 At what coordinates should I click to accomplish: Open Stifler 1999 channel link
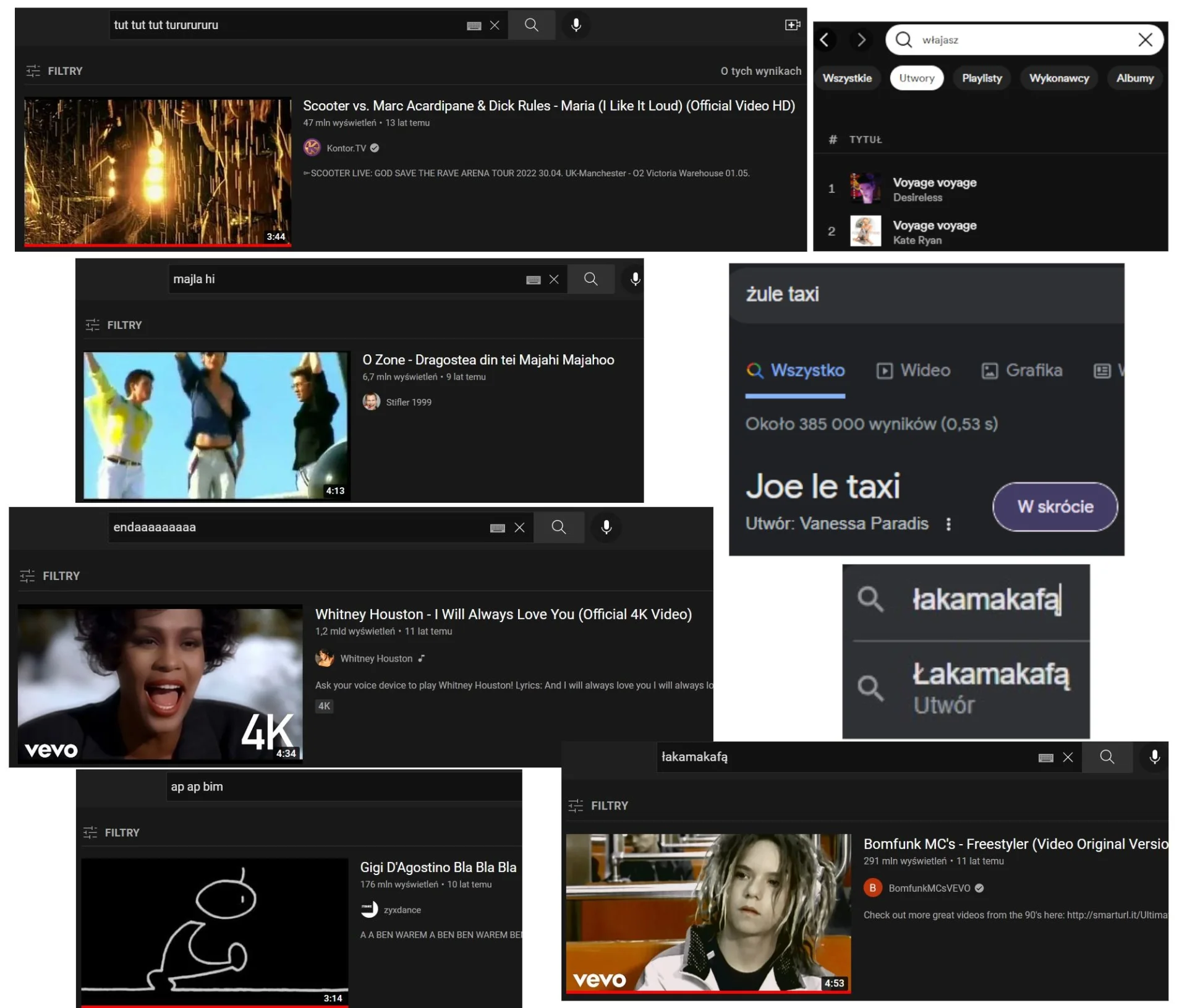click(x=409, y=403)
